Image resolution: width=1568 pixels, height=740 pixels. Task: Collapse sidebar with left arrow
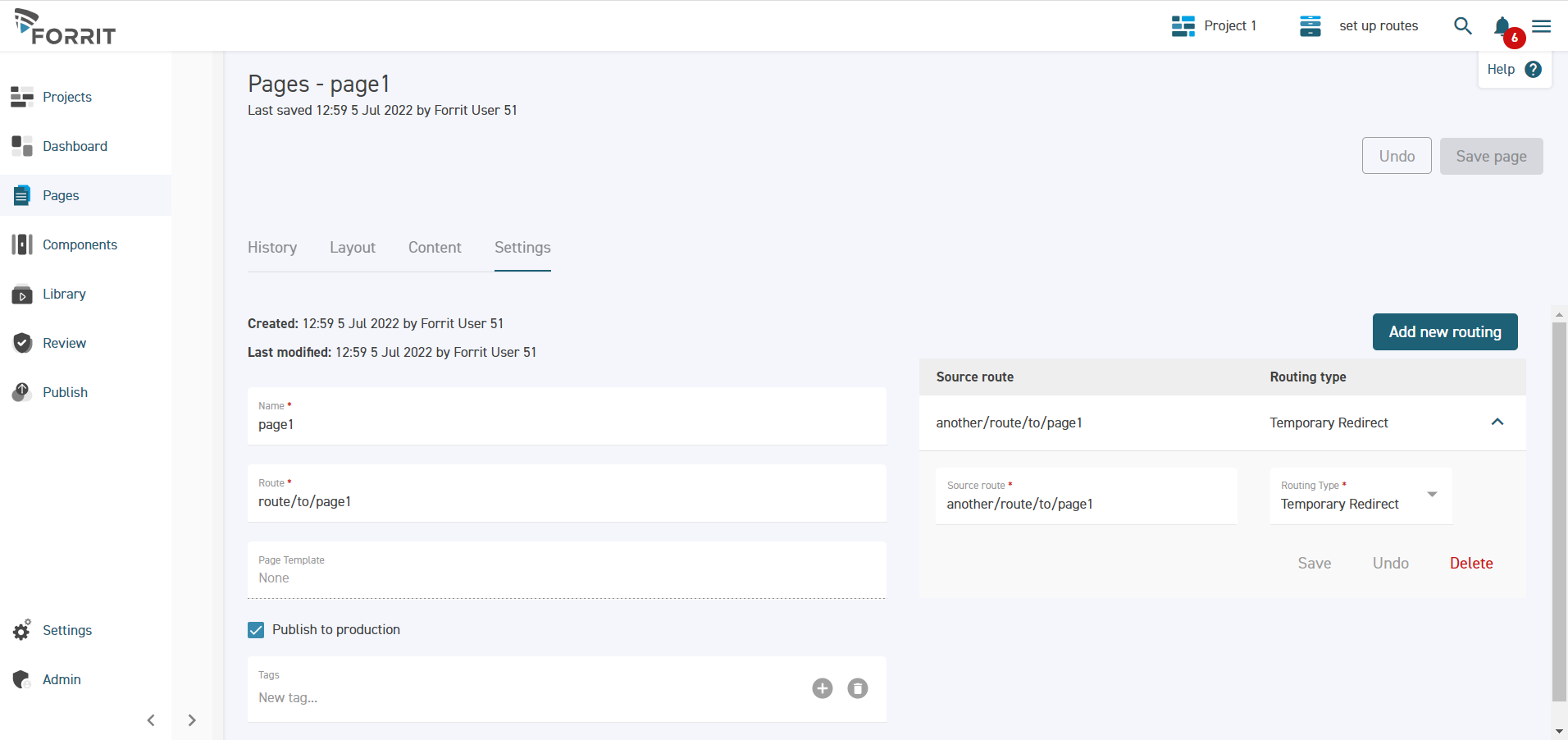click(151, 720)
